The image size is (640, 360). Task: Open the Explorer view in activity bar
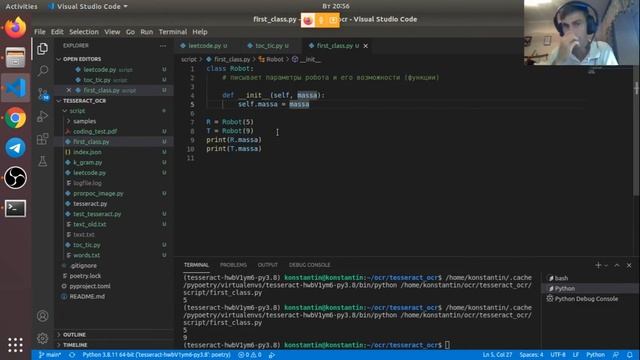coord(42,49)
